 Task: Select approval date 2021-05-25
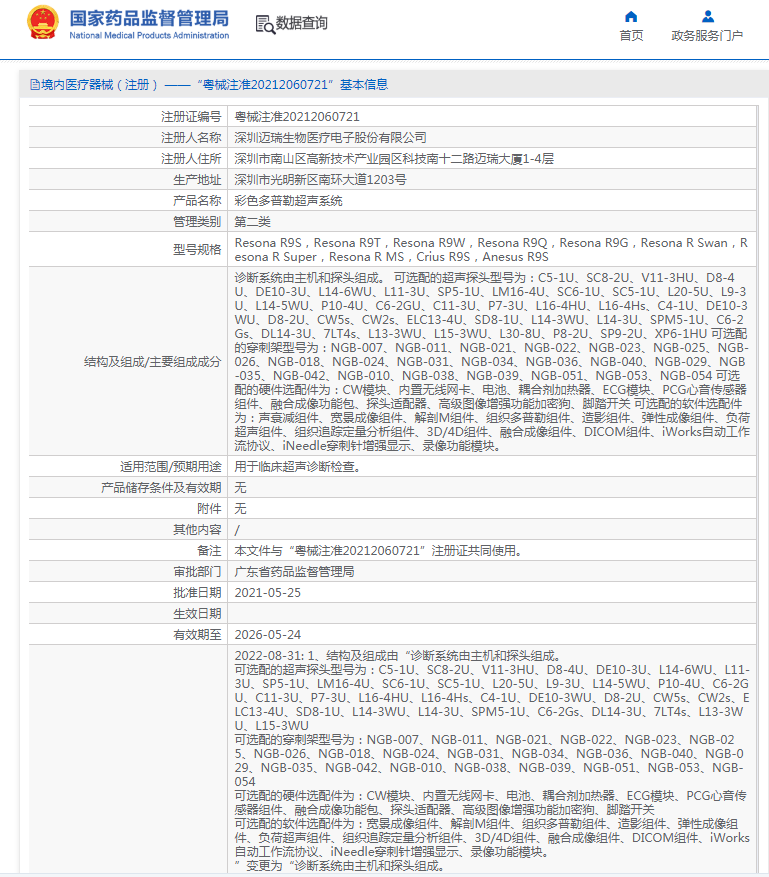(x=267, y=592)
